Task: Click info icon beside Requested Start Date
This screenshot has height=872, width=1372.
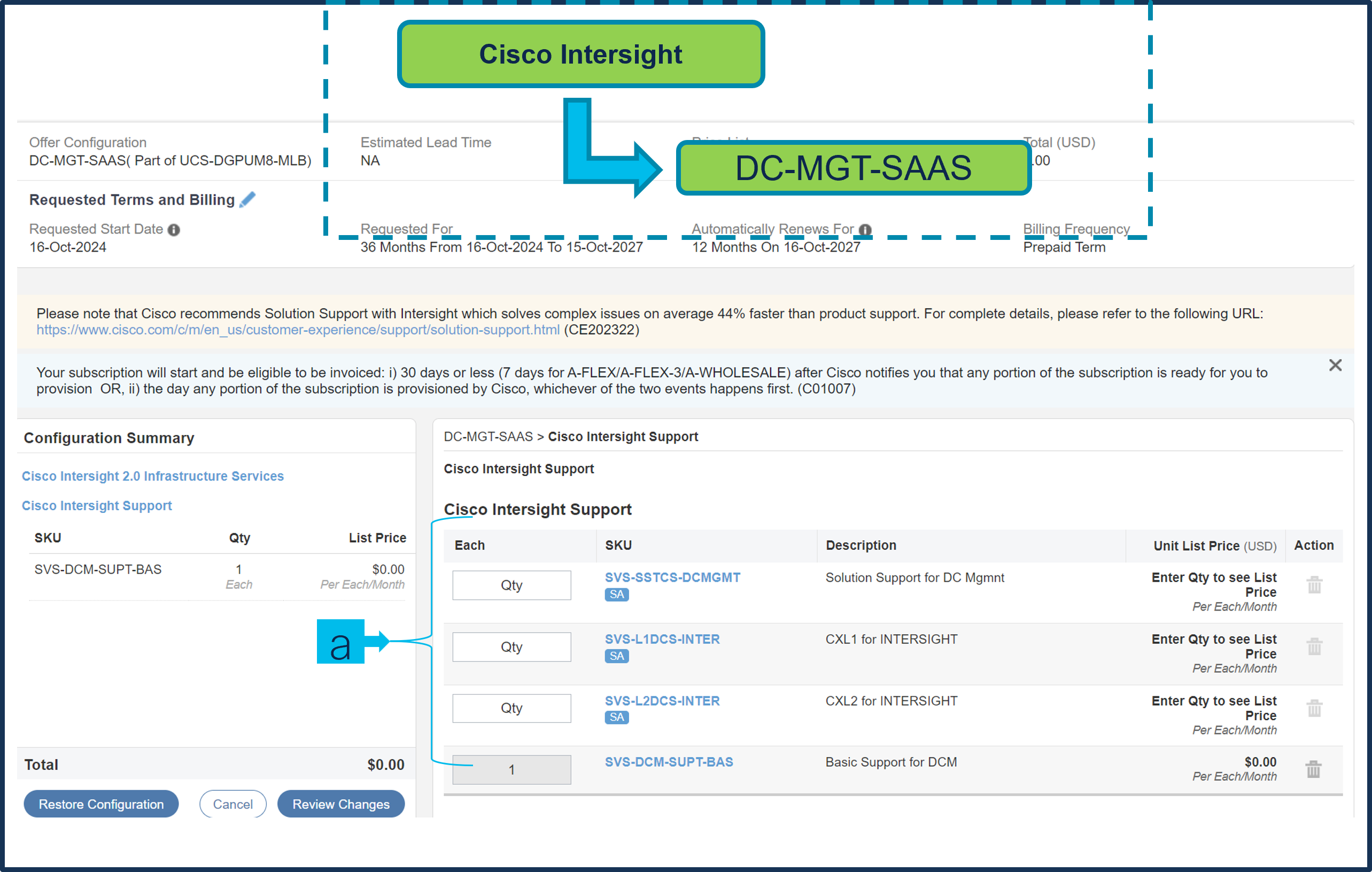Action: (174, 230)
